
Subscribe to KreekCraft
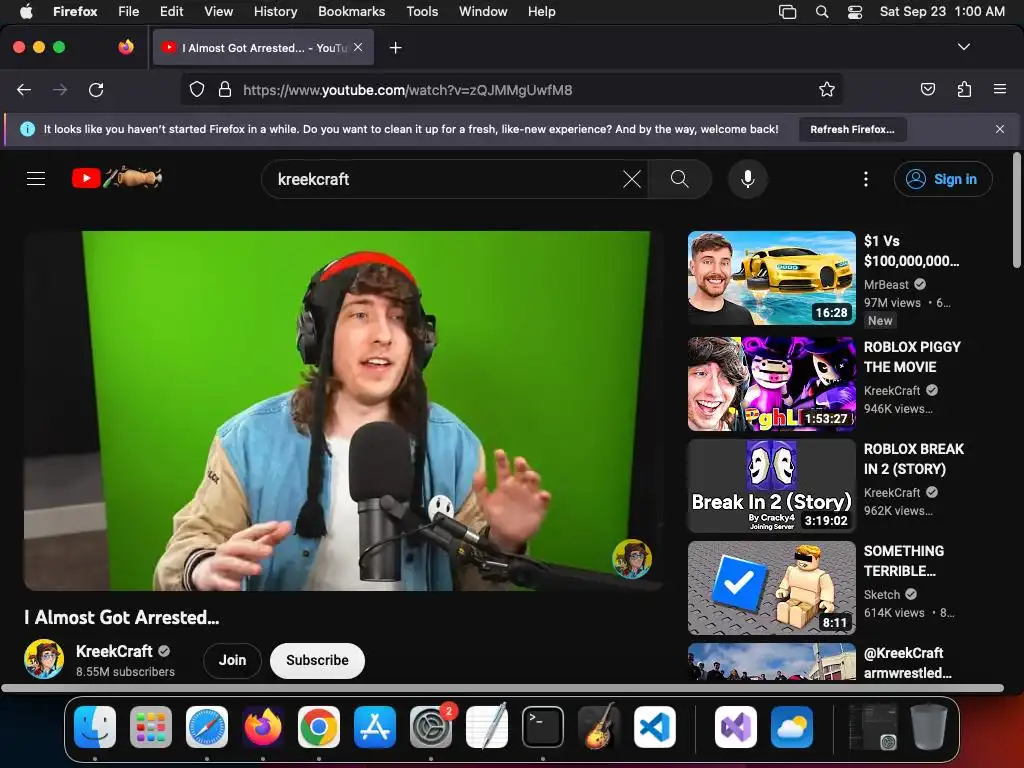pyautogui.click(x=317, y=660)
